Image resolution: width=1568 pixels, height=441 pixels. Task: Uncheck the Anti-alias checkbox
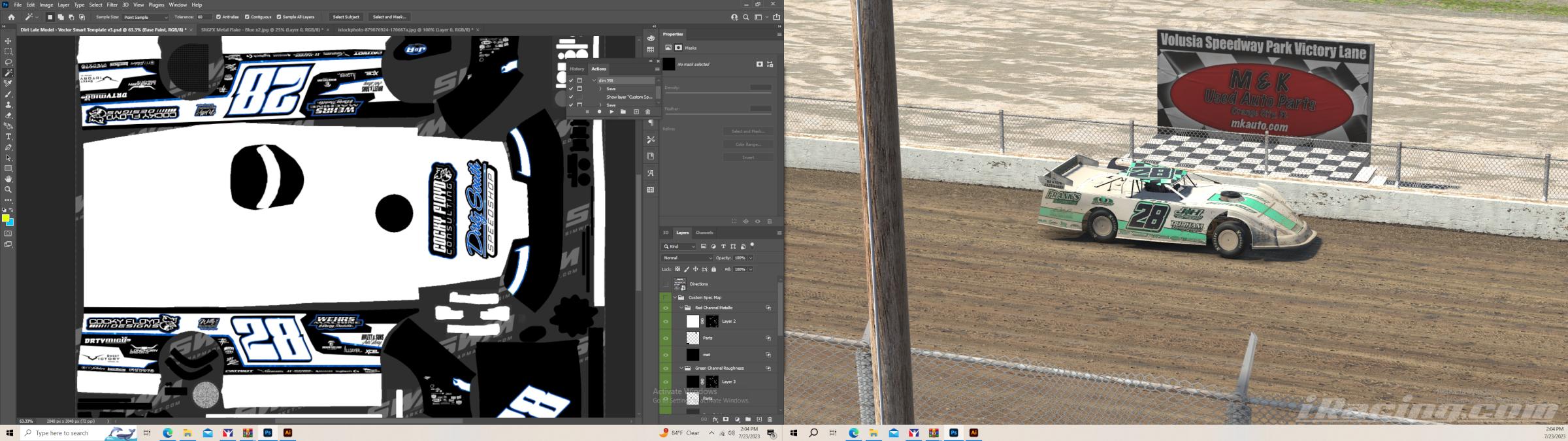point(219,17)
